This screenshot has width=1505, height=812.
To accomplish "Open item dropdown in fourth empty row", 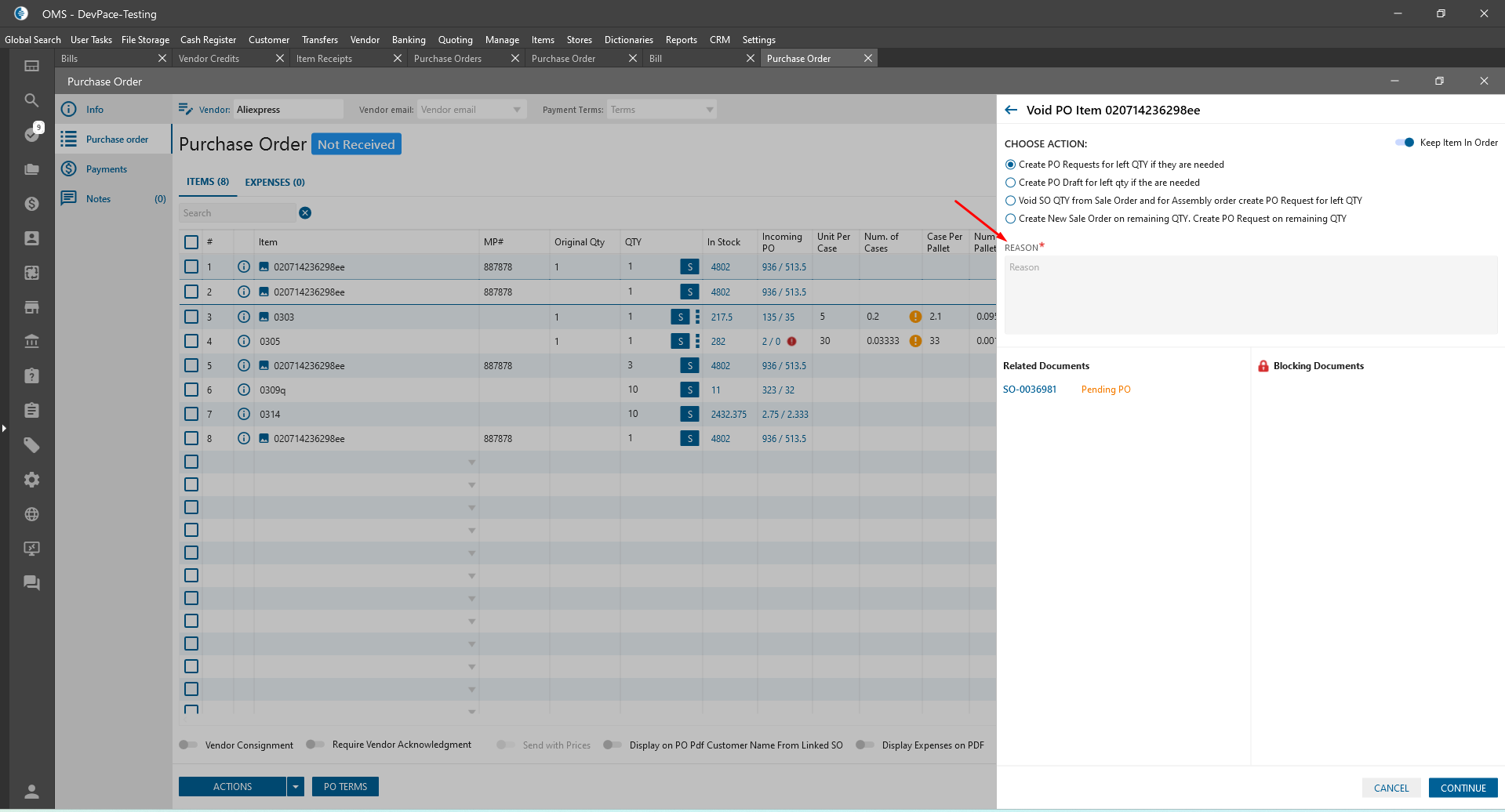I will [472, 531].
